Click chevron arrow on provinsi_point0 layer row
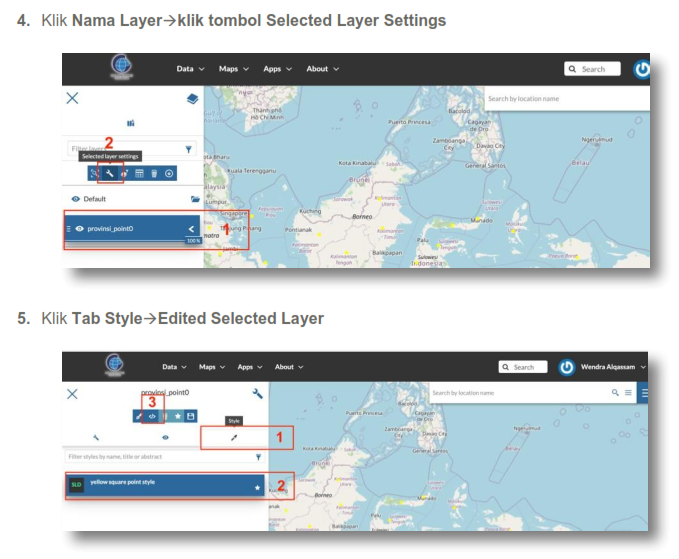 [191, 229]
